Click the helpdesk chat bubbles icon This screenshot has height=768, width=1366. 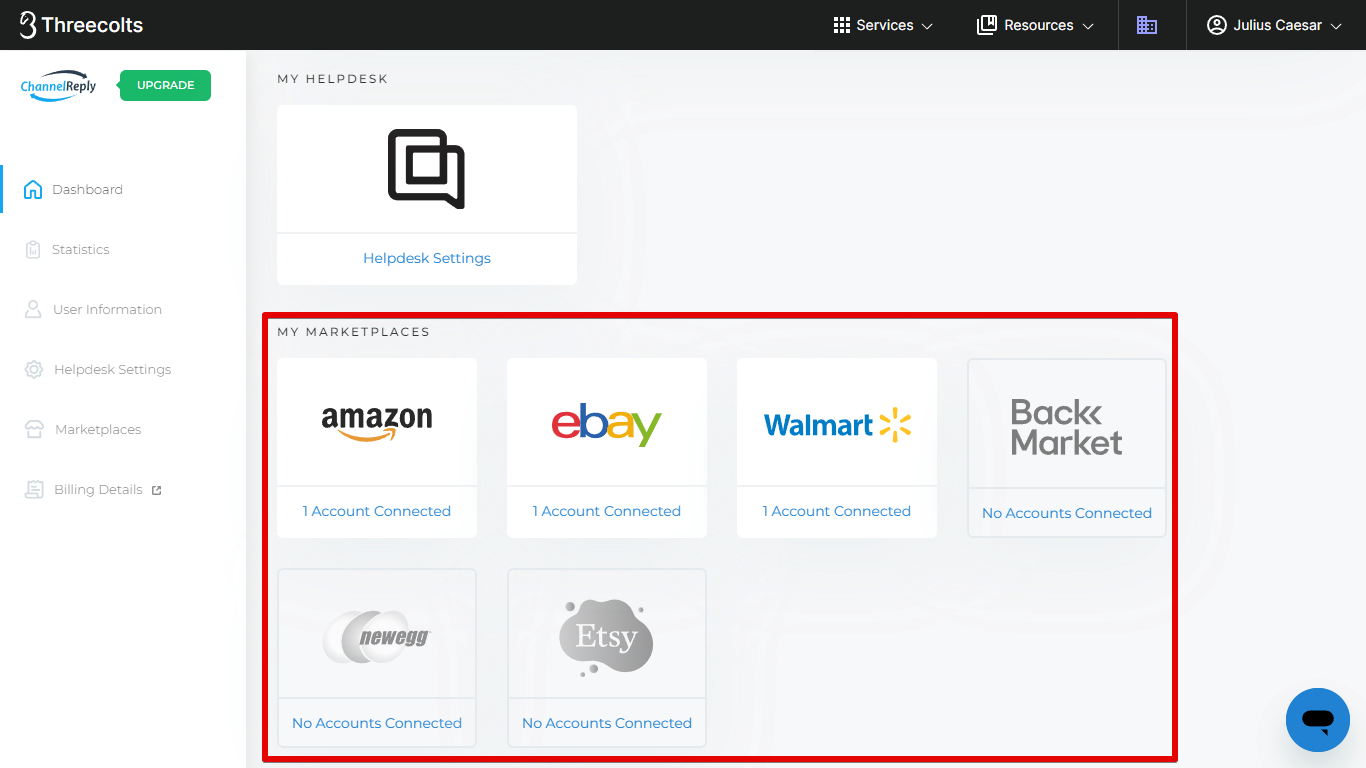(x=427, y=168)
